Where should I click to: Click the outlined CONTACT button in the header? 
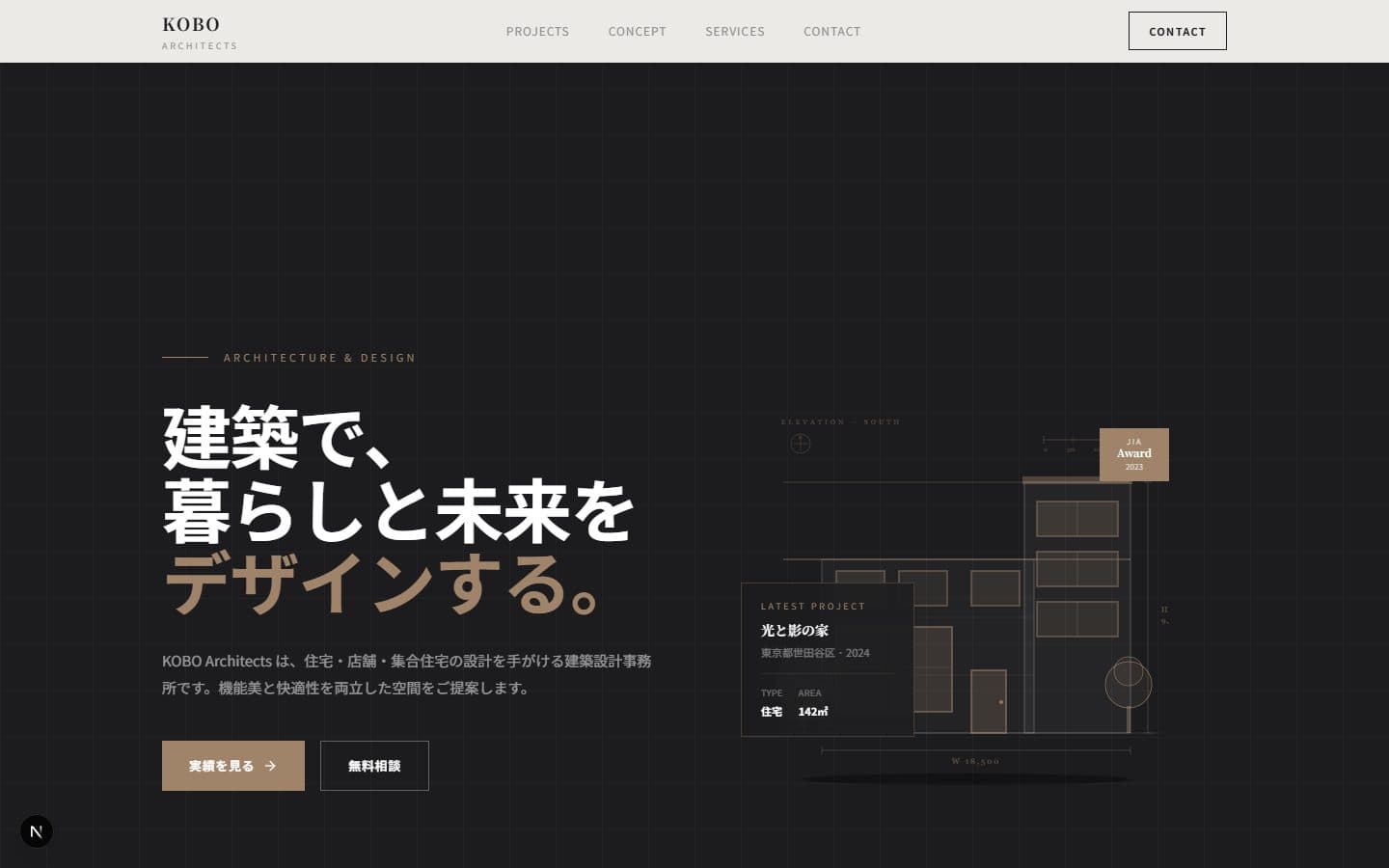tap(1177, 31)
